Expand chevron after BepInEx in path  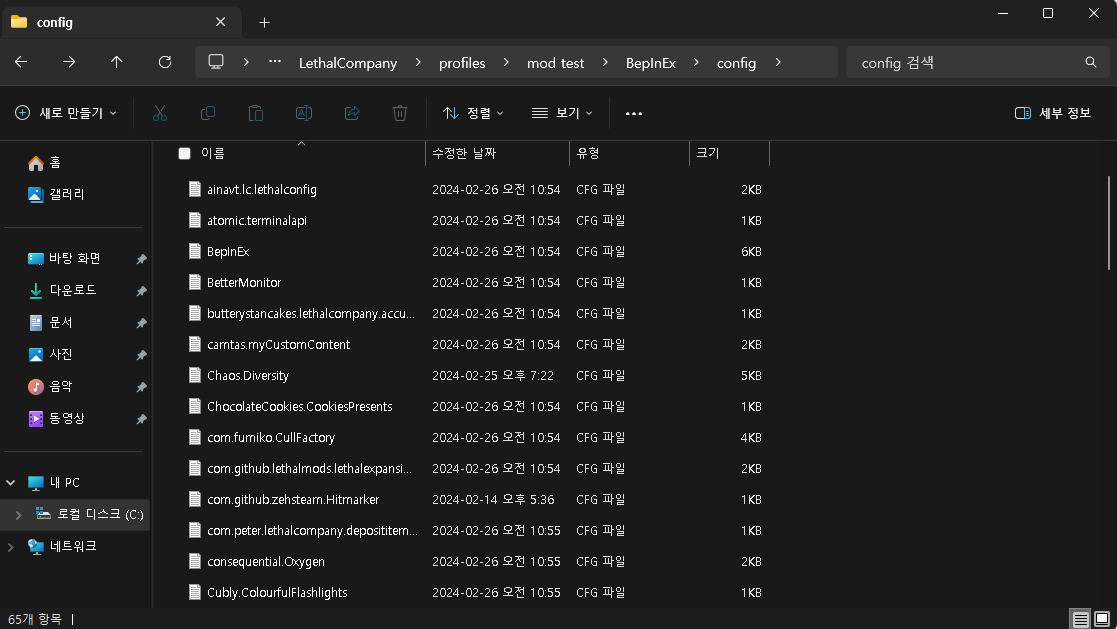[x=696, y=63]
